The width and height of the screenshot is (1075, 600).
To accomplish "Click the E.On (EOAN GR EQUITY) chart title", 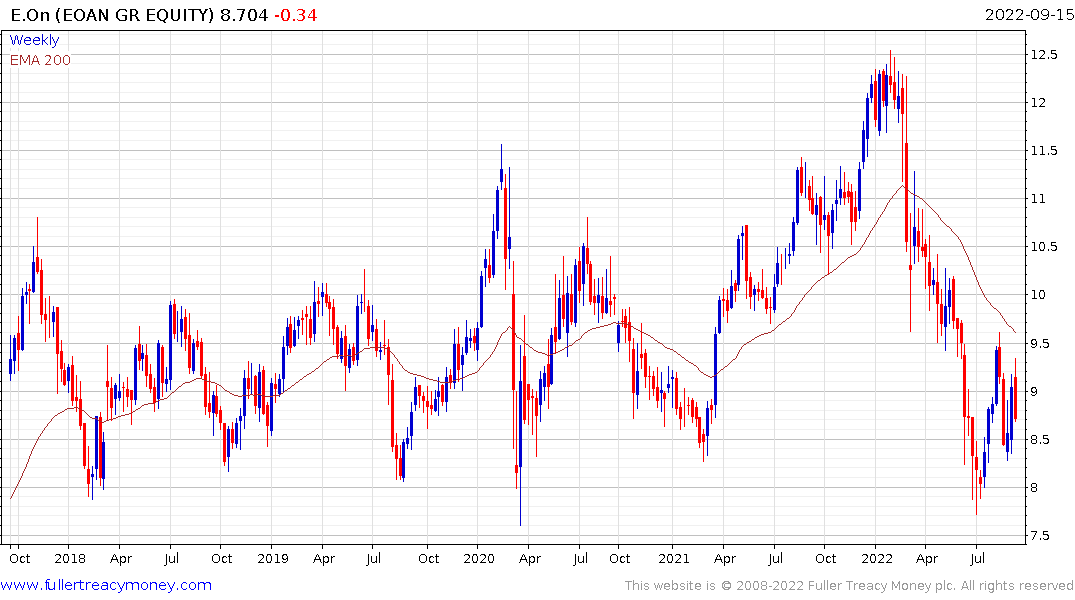I will tap(112, 15).
